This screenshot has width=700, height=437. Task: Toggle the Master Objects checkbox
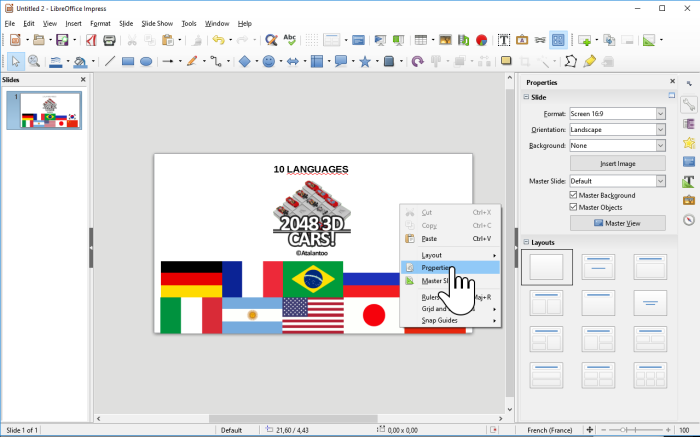tap(574, 207)
